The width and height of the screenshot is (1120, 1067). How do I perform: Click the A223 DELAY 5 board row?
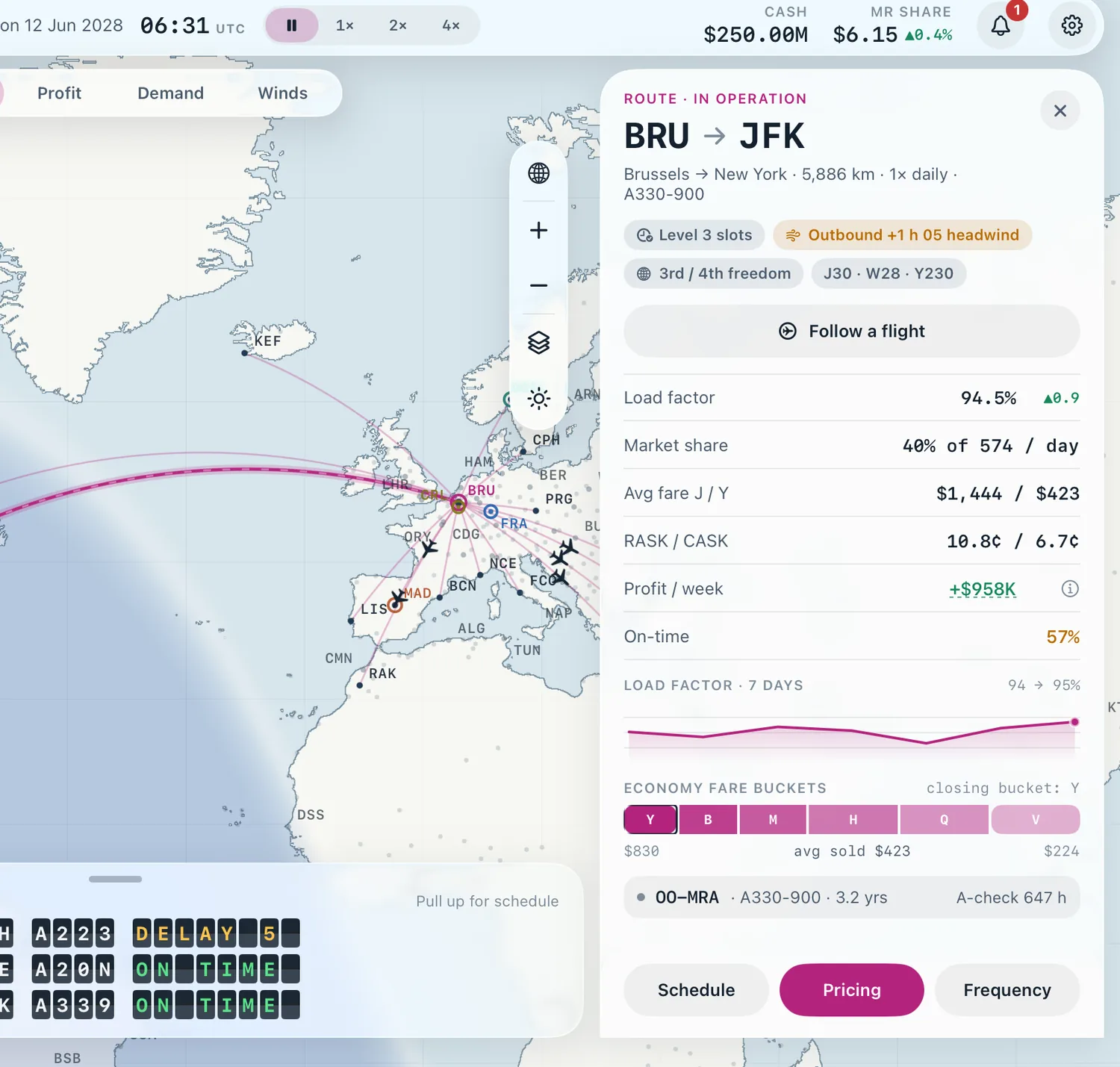click(x=150, y=933)
